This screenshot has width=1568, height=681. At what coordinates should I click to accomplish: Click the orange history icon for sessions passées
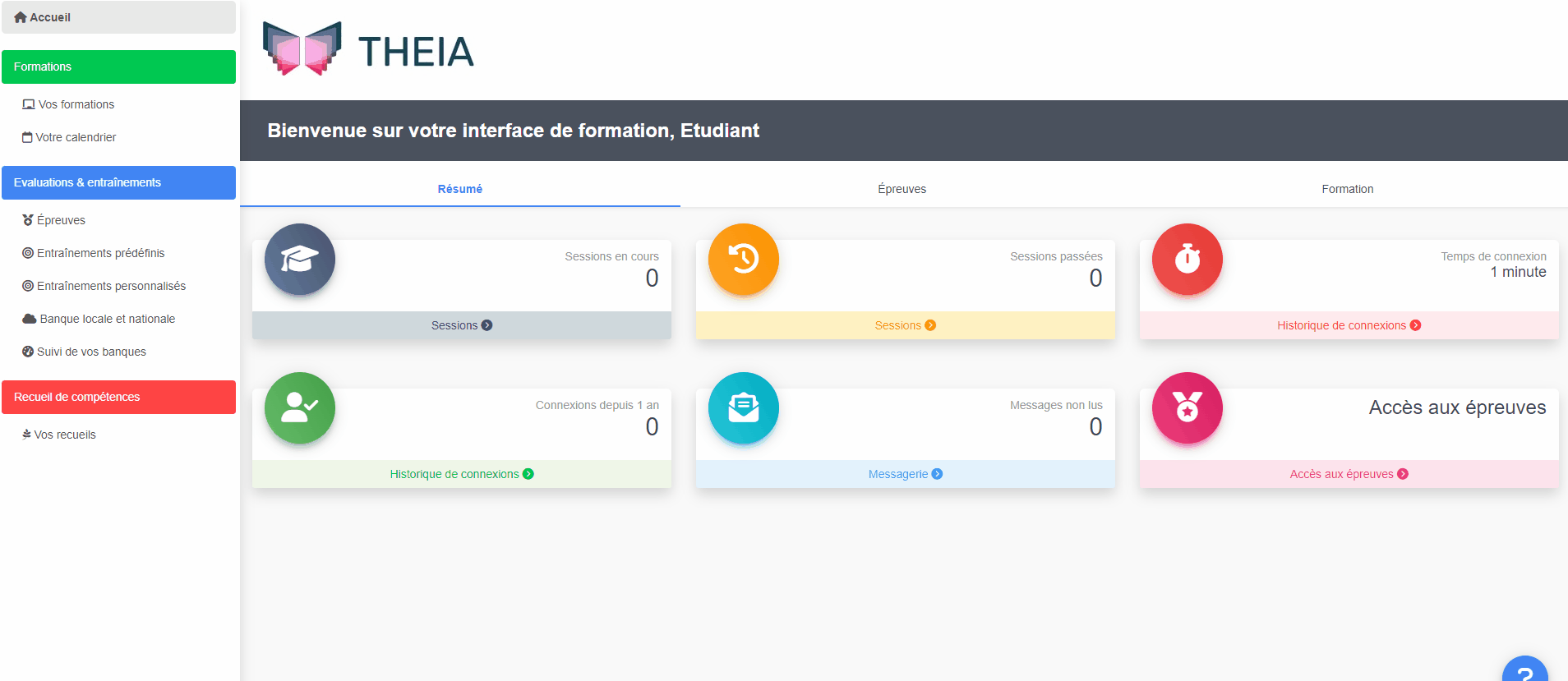(742, 259)
